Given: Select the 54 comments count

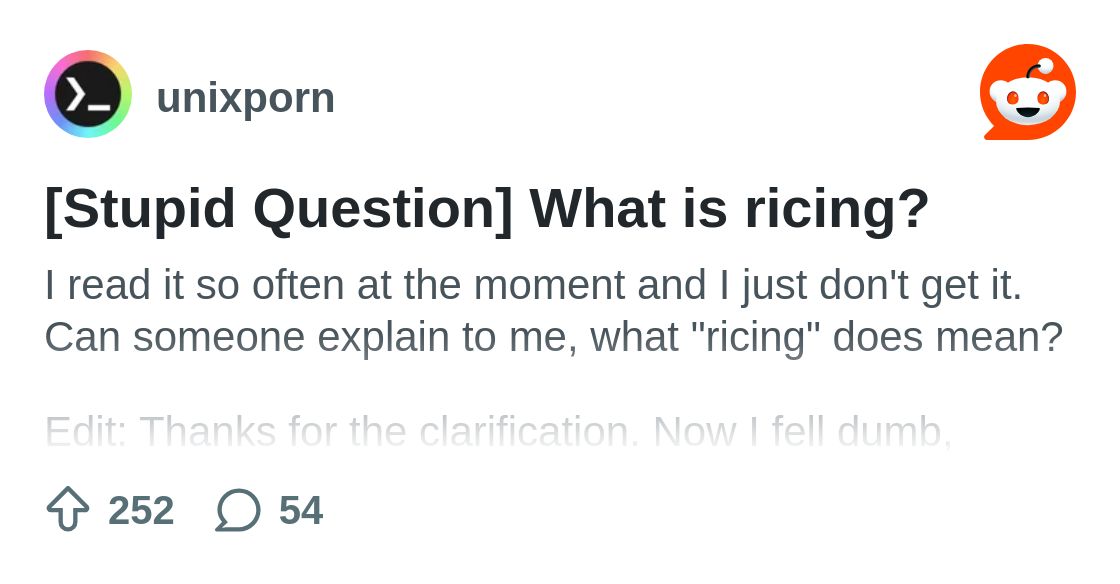Looking at the screenshot, I should coord(301,510).
